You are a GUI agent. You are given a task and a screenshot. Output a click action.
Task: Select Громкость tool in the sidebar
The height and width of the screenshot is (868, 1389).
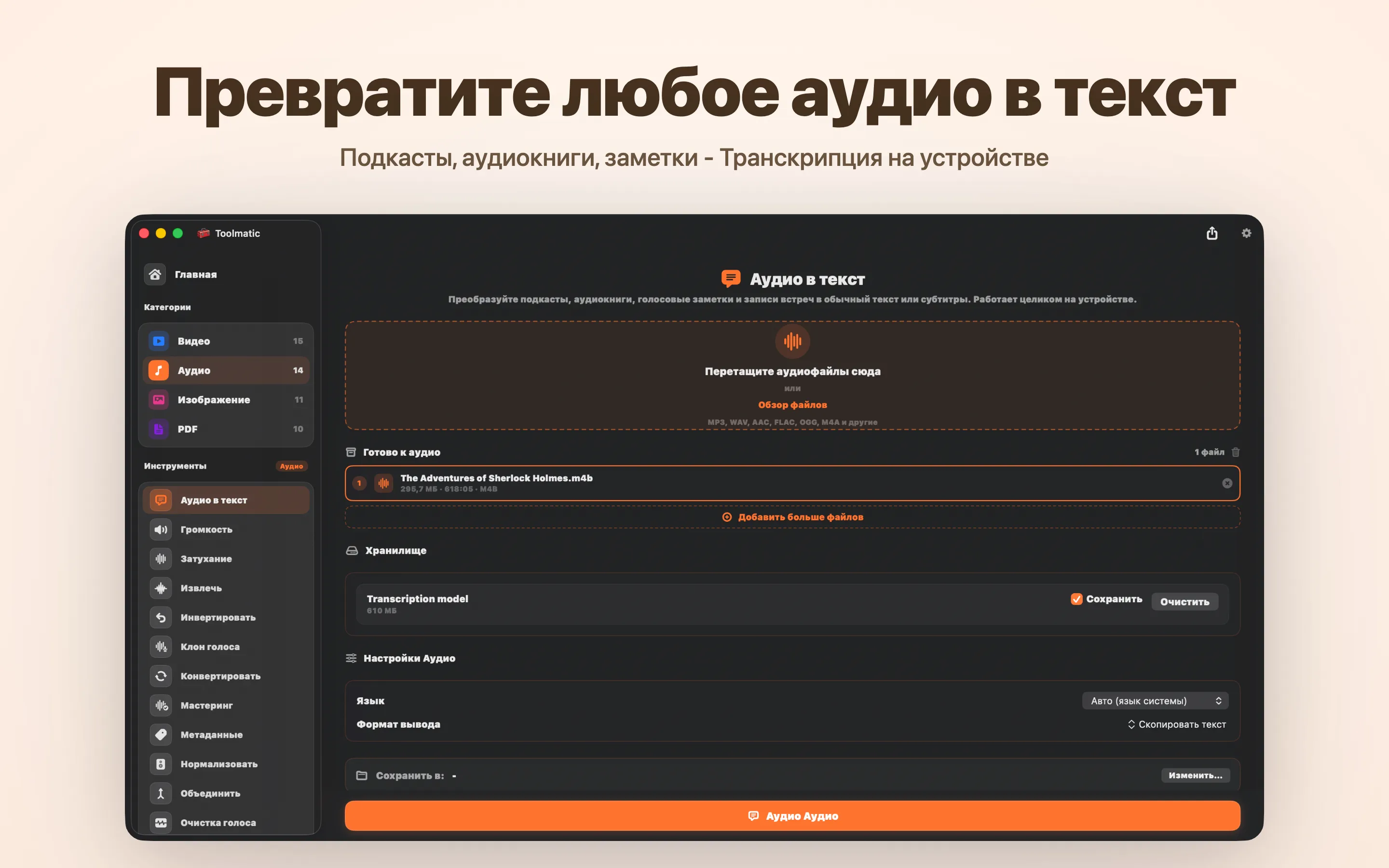[226, 529]
